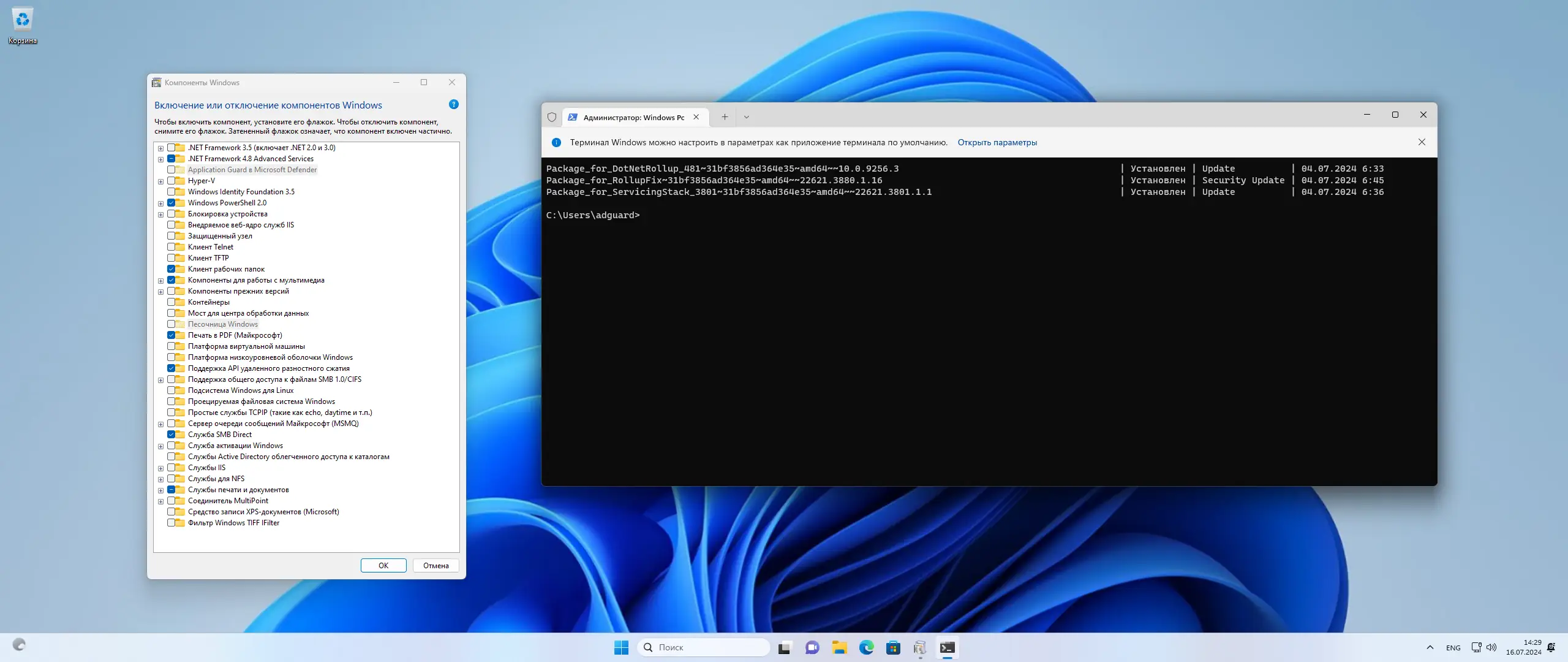Click the new tab plus icon in Terminal

725,116
